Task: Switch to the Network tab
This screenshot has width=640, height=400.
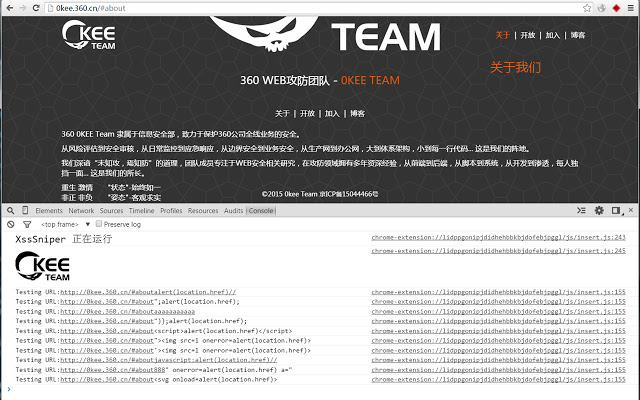Action: 81,211
